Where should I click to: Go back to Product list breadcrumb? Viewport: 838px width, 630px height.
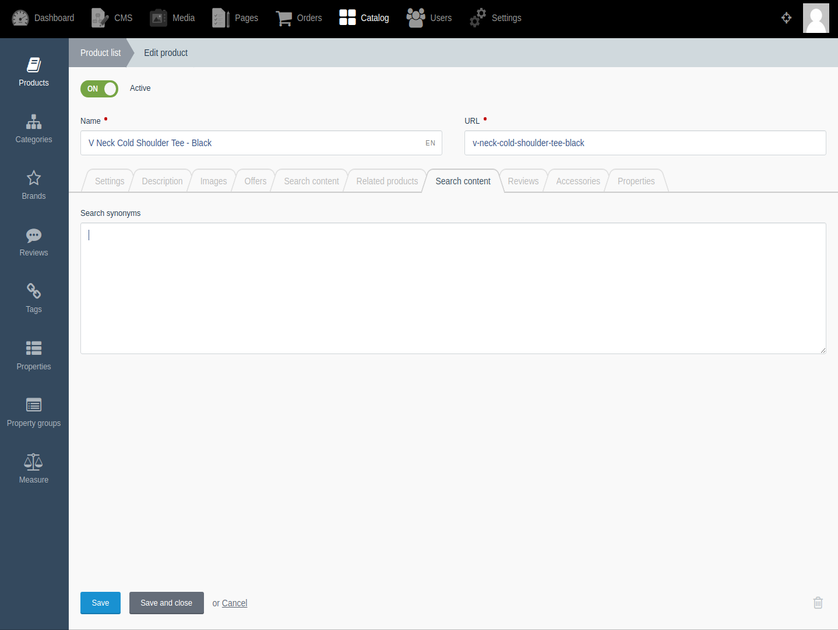pos(100,52)
